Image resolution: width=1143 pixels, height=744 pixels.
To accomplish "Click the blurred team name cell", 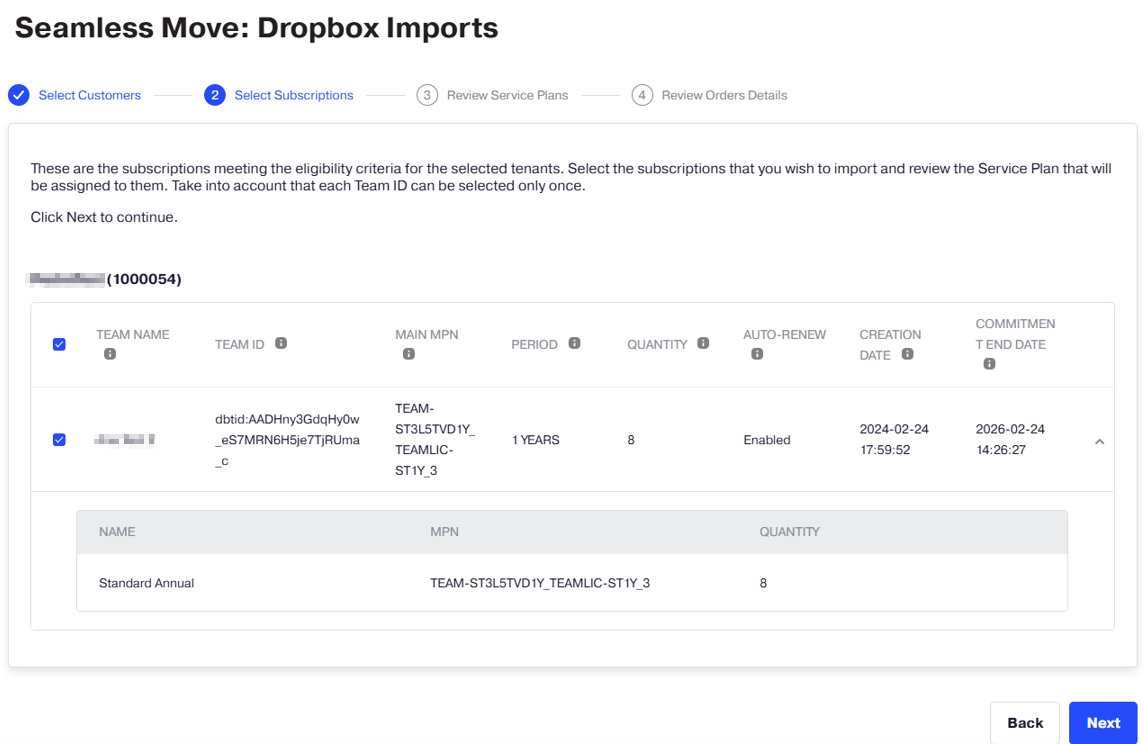I will [125, 439].
